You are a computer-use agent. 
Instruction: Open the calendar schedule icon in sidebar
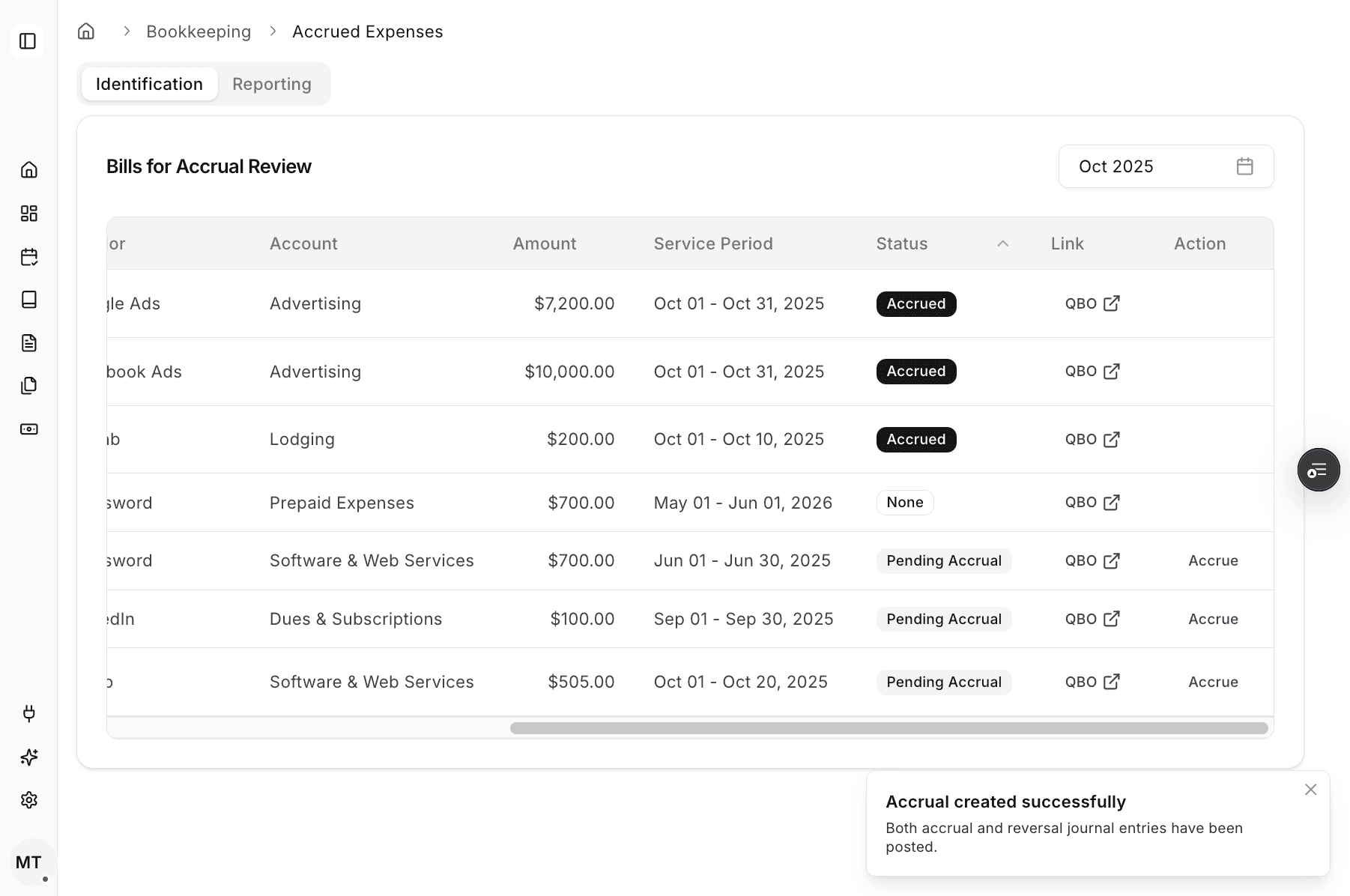click(x=29, y=256)
